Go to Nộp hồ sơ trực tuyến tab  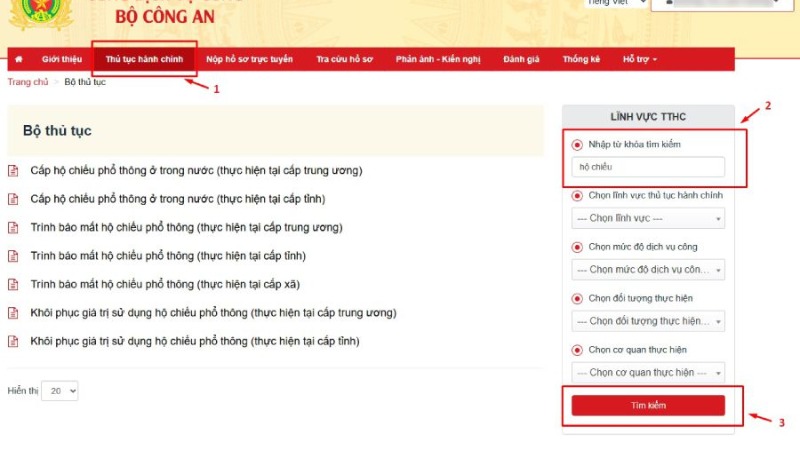click(249, 60)
